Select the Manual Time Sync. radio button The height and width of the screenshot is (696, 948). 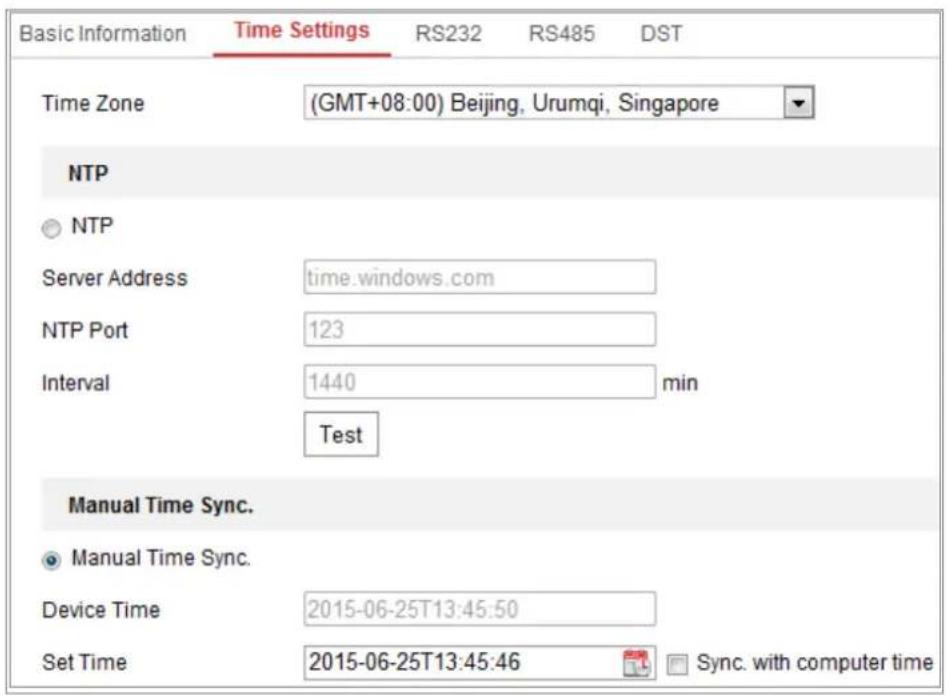[x=51, y=561]
